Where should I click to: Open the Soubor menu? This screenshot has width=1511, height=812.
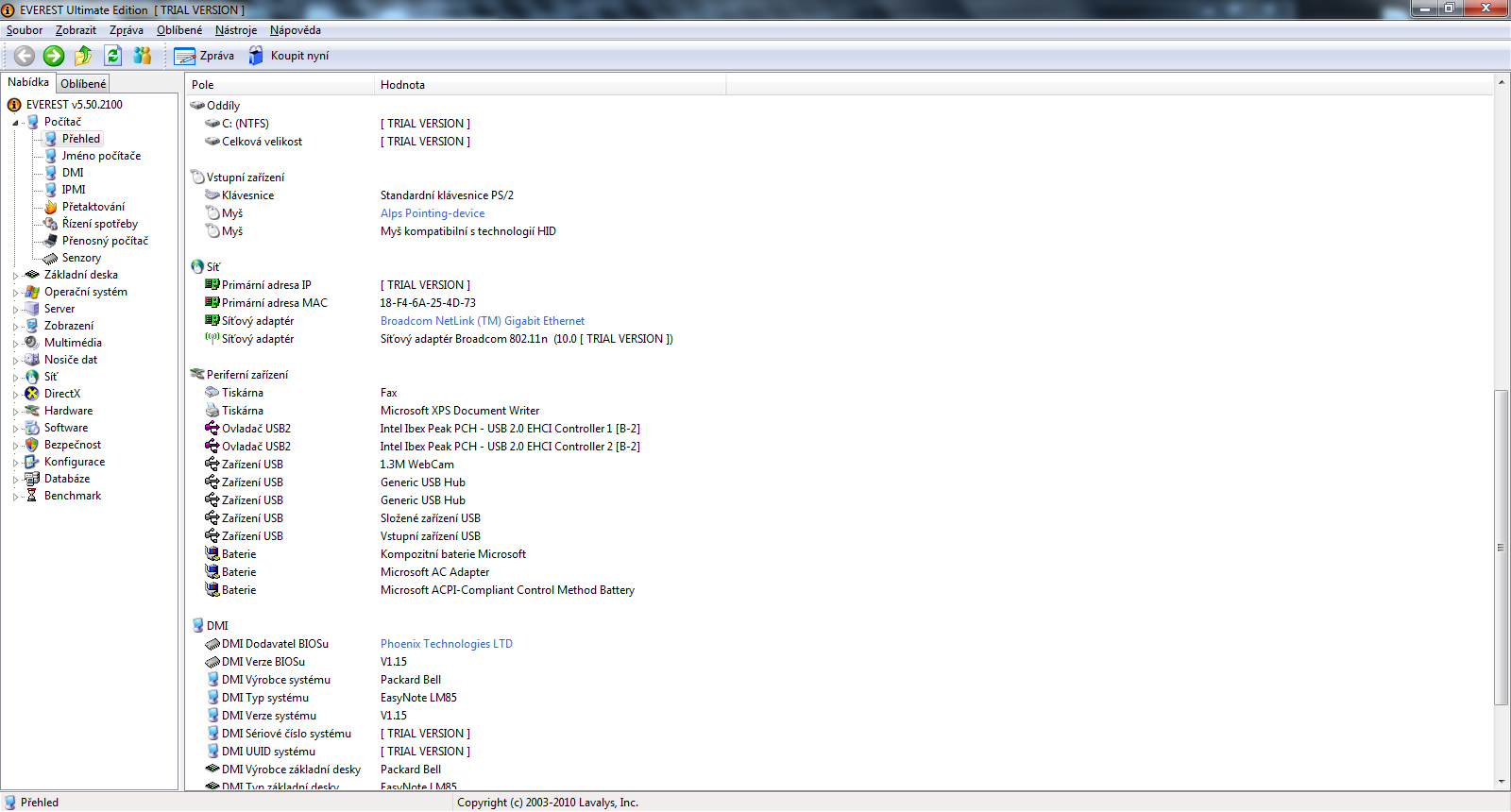point(25,30)
